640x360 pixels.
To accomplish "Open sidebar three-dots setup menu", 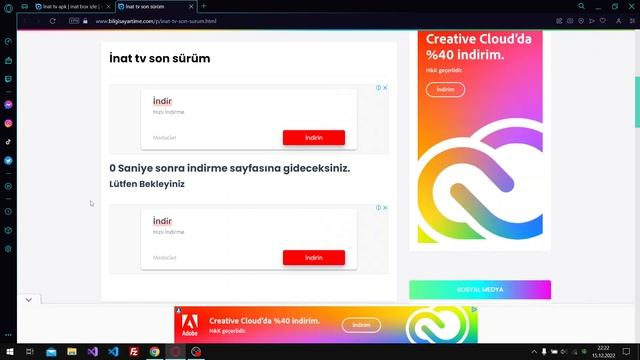I will 8,335.
